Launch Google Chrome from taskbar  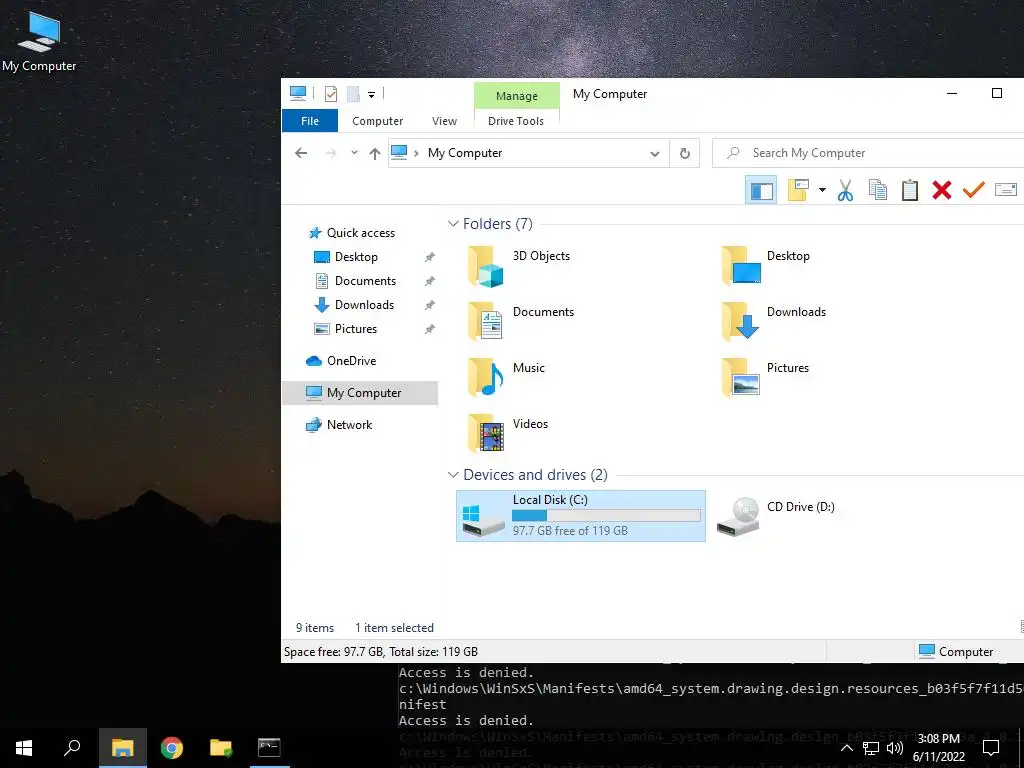172,748
